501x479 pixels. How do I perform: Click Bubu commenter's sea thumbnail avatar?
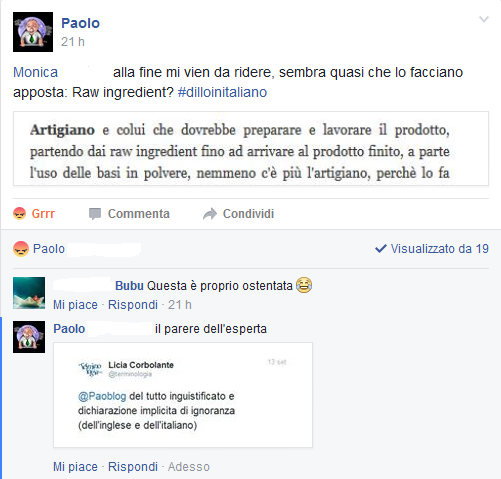[x=29, y=293]
